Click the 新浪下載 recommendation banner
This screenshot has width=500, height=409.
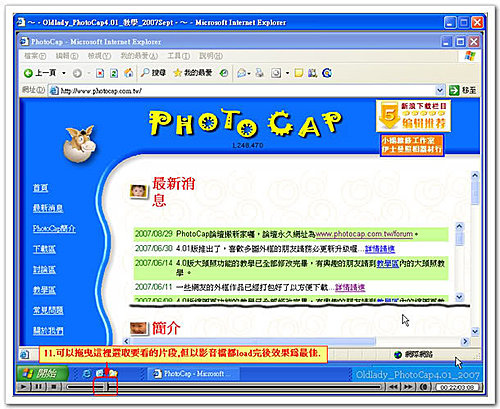(413, 116)
